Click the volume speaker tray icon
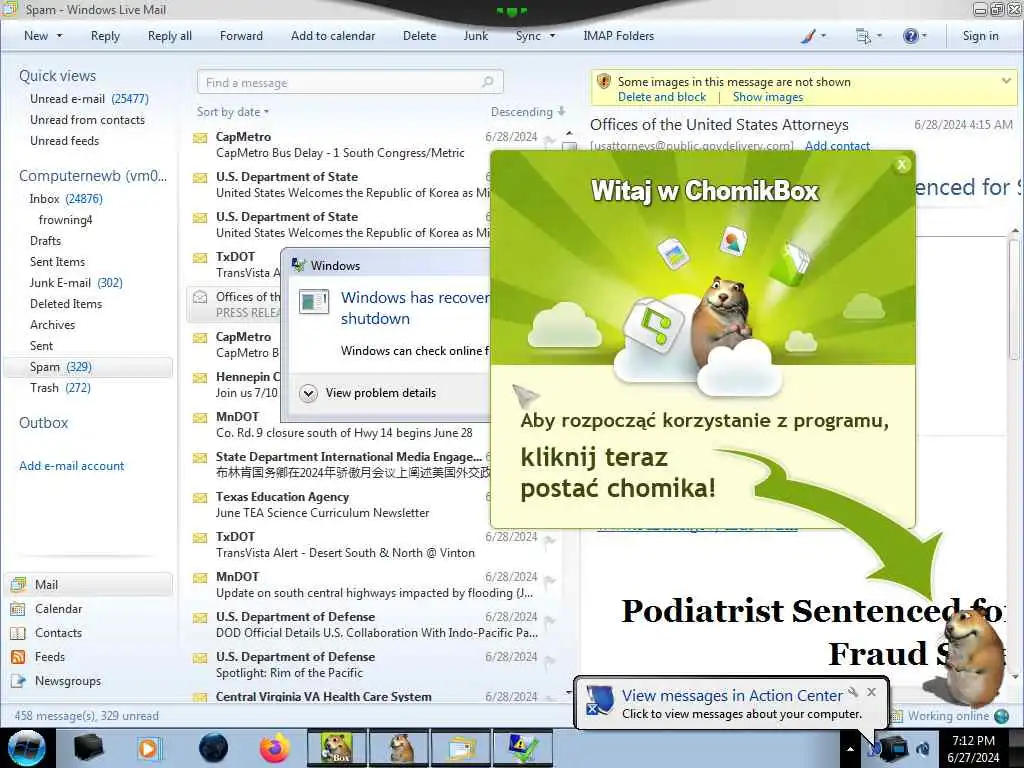 coord(923,749)
